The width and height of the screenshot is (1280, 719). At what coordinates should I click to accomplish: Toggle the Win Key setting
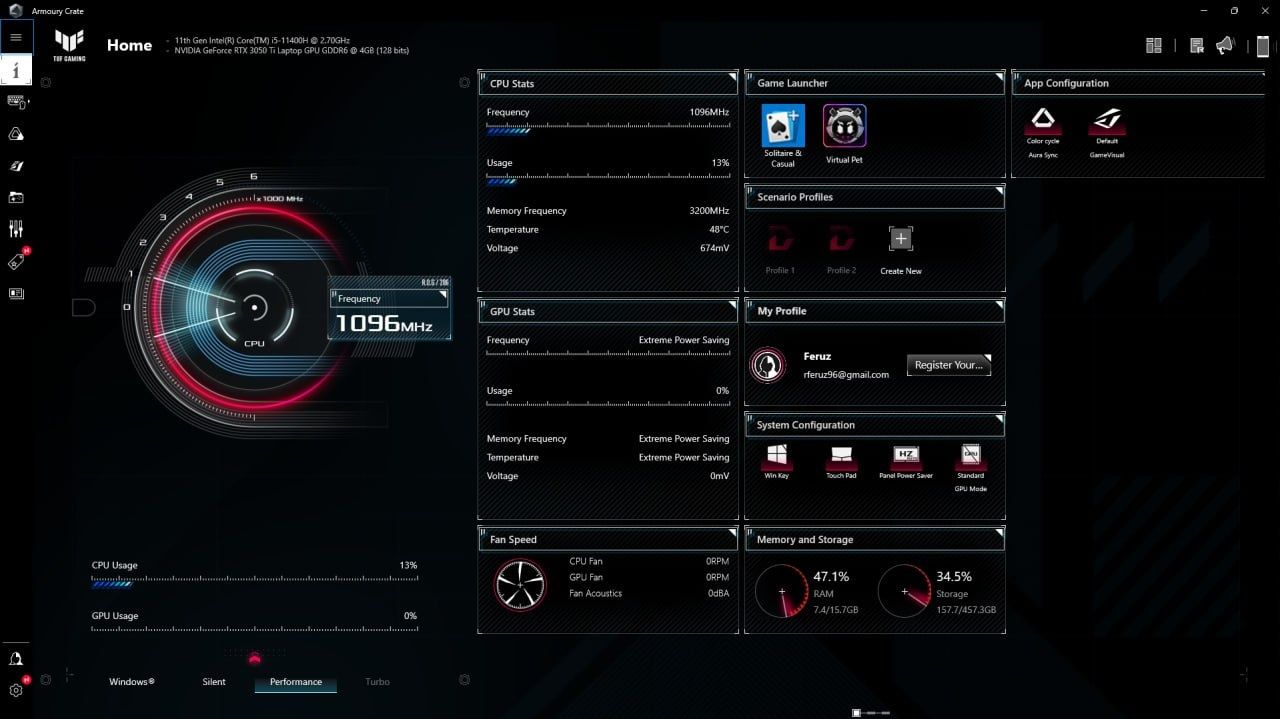(x=777, y=456)
